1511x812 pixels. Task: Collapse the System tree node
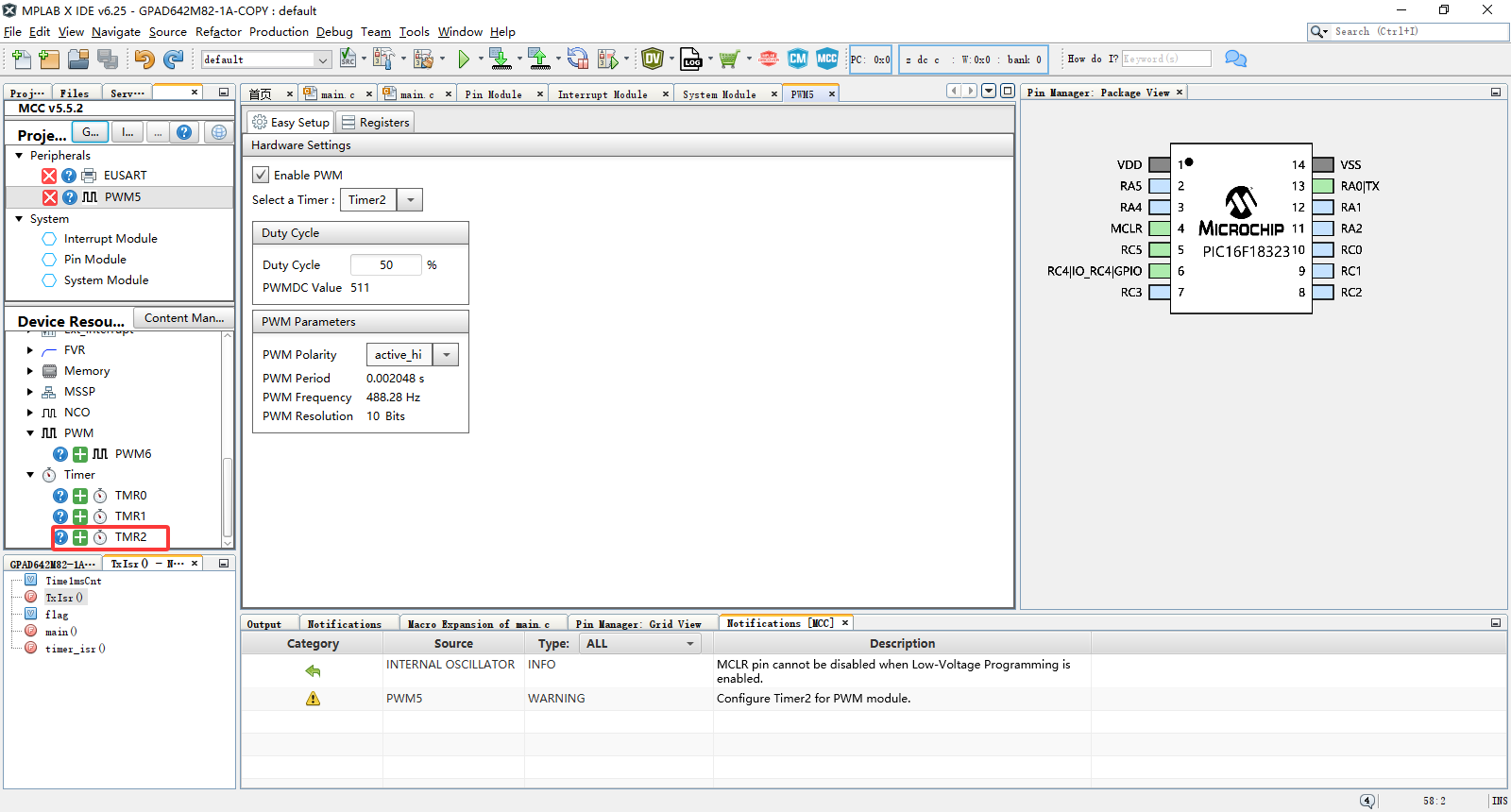19,218
